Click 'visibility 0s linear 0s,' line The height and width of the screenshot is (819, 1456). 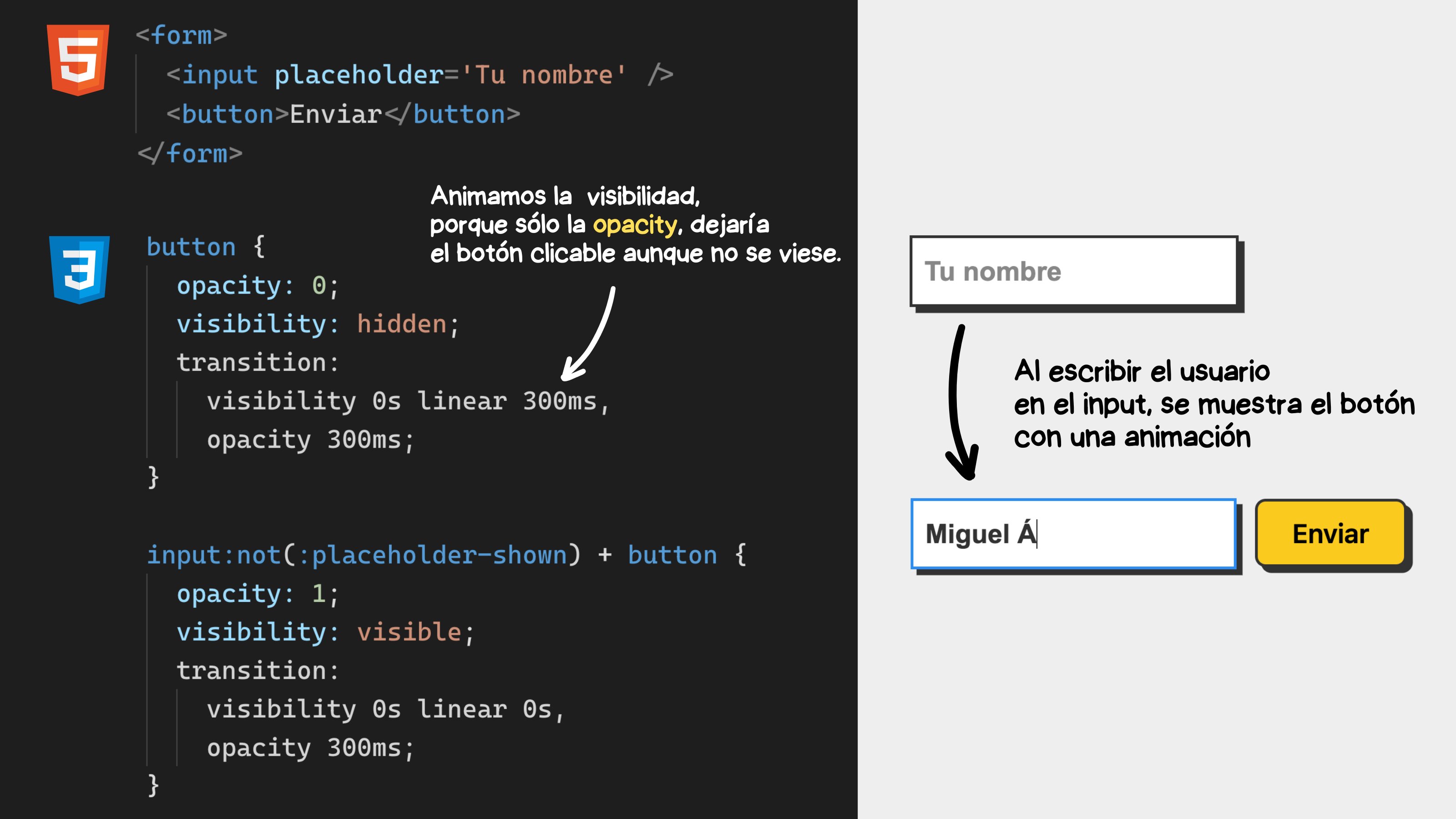385,709
